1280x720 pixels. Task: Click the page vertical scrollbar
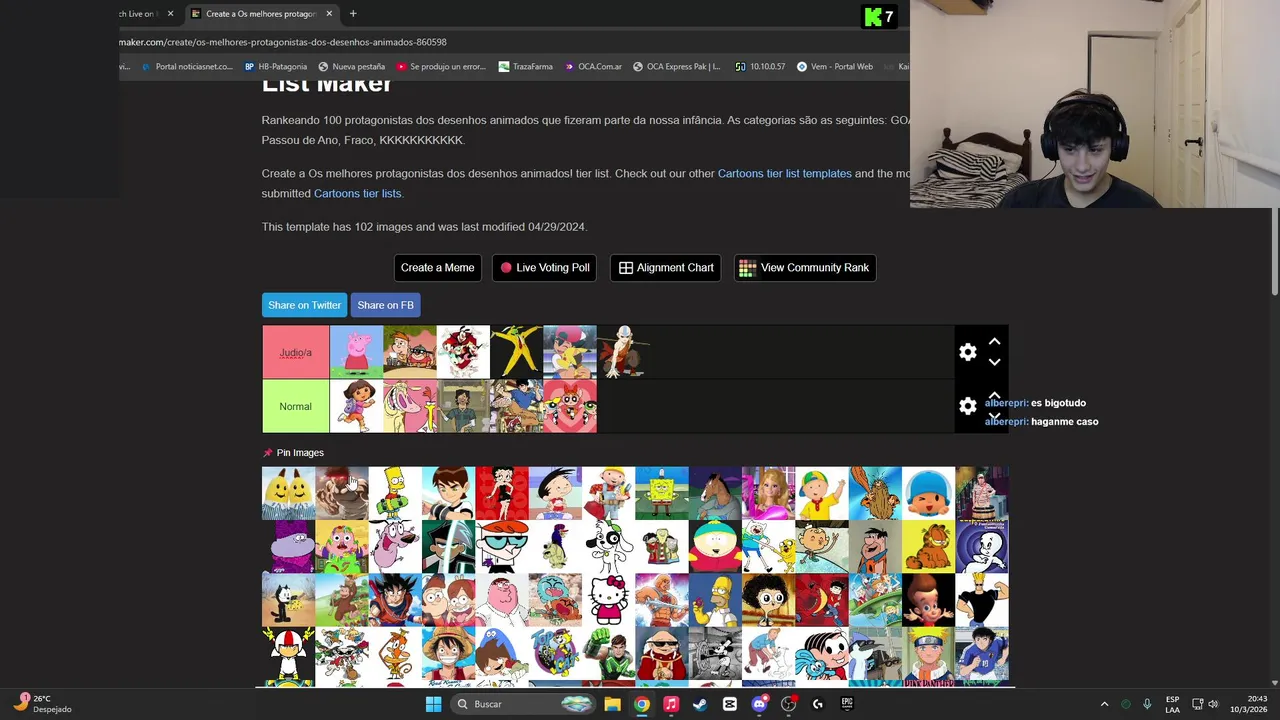pyautogui.click(x=1274, y=250)
